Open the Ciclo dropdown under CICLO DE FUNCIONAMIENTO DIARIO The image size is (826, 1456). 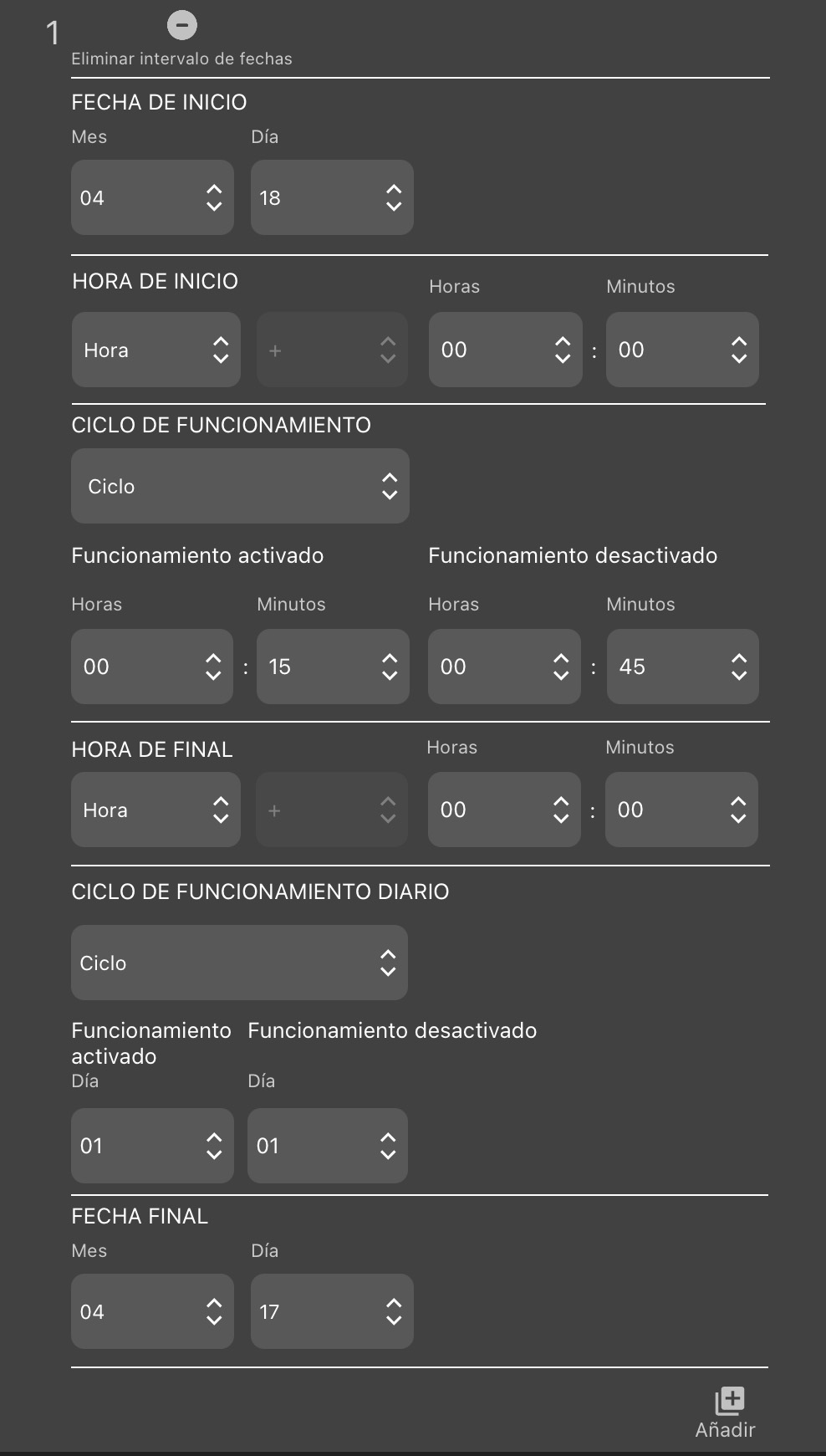pyautogui.click(x=239, y=963)
